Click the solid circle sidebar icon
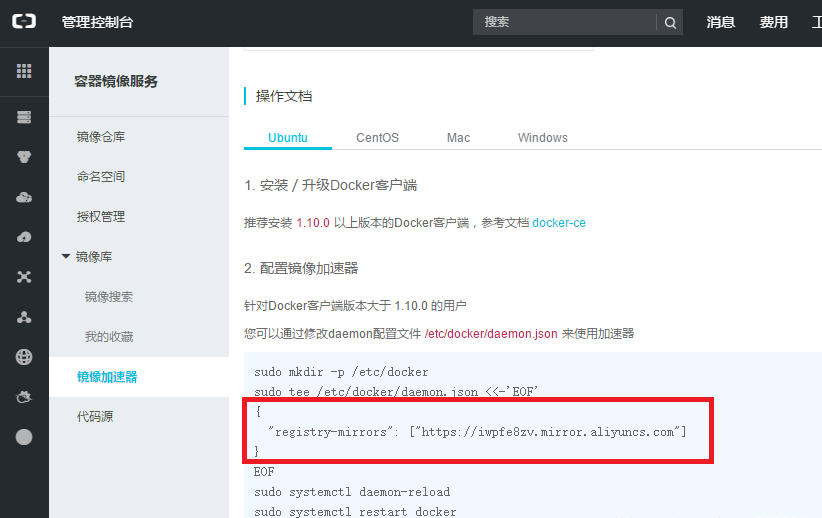This screenshot has height=518, width=822. click(24, 437)
